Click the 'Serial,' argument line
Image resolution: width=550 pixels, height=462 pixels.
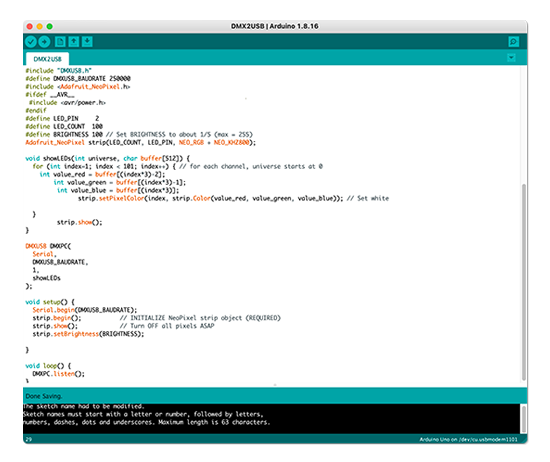pos(45,254)
